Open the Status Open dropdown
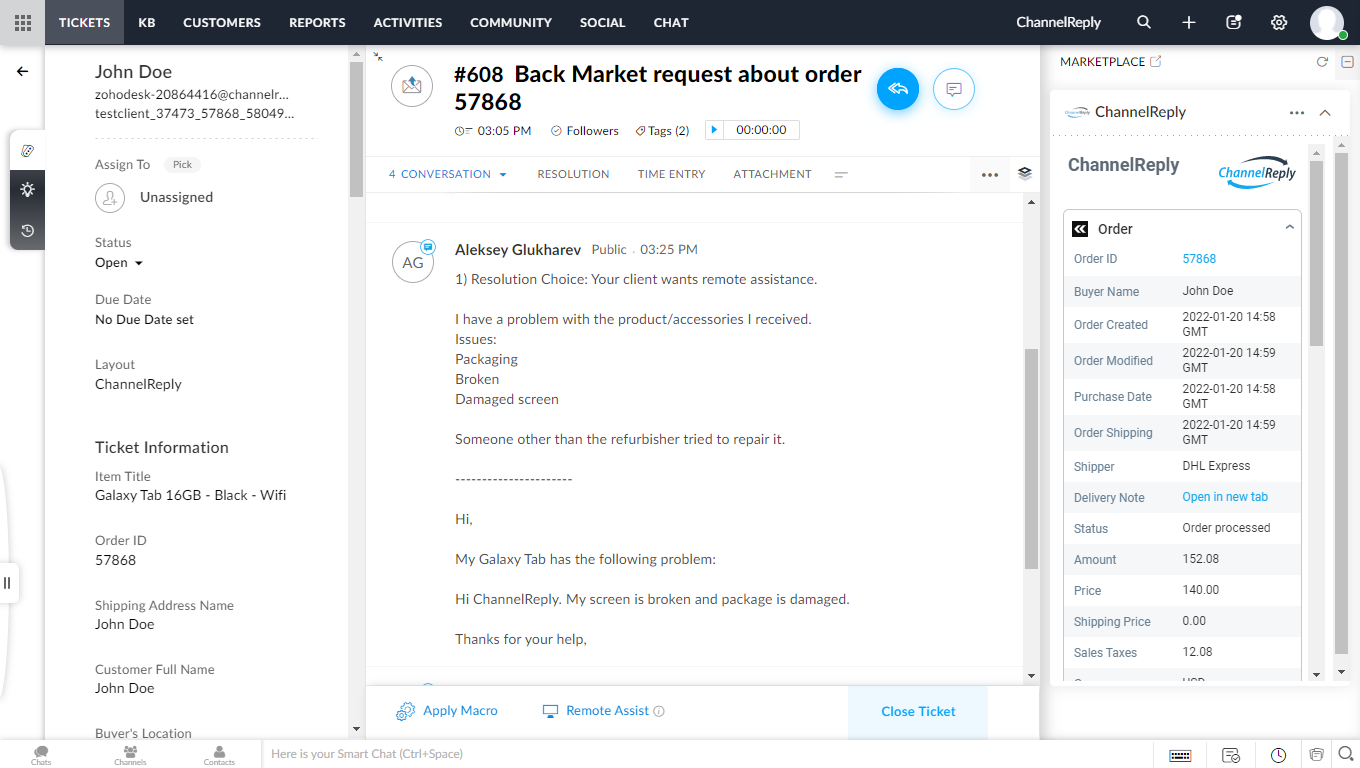 coord(119,263)
